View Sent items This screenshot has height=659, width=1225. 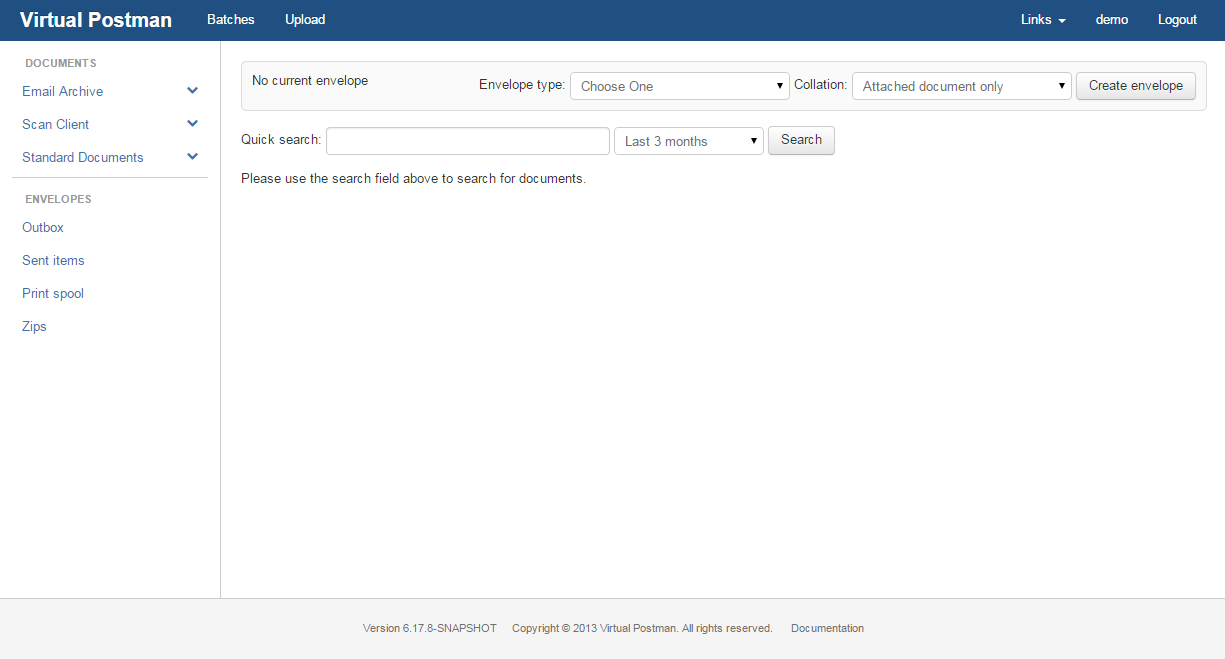pyautogui.click(x=53, y=260)
